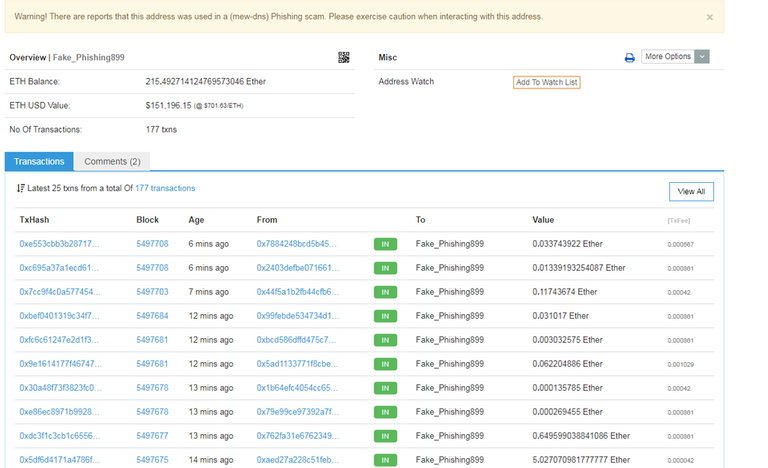Open transaction 0xc695a37a1ecd61...
Image resolution: width=768 pixels, height=468 pixels.
[59, 268]
